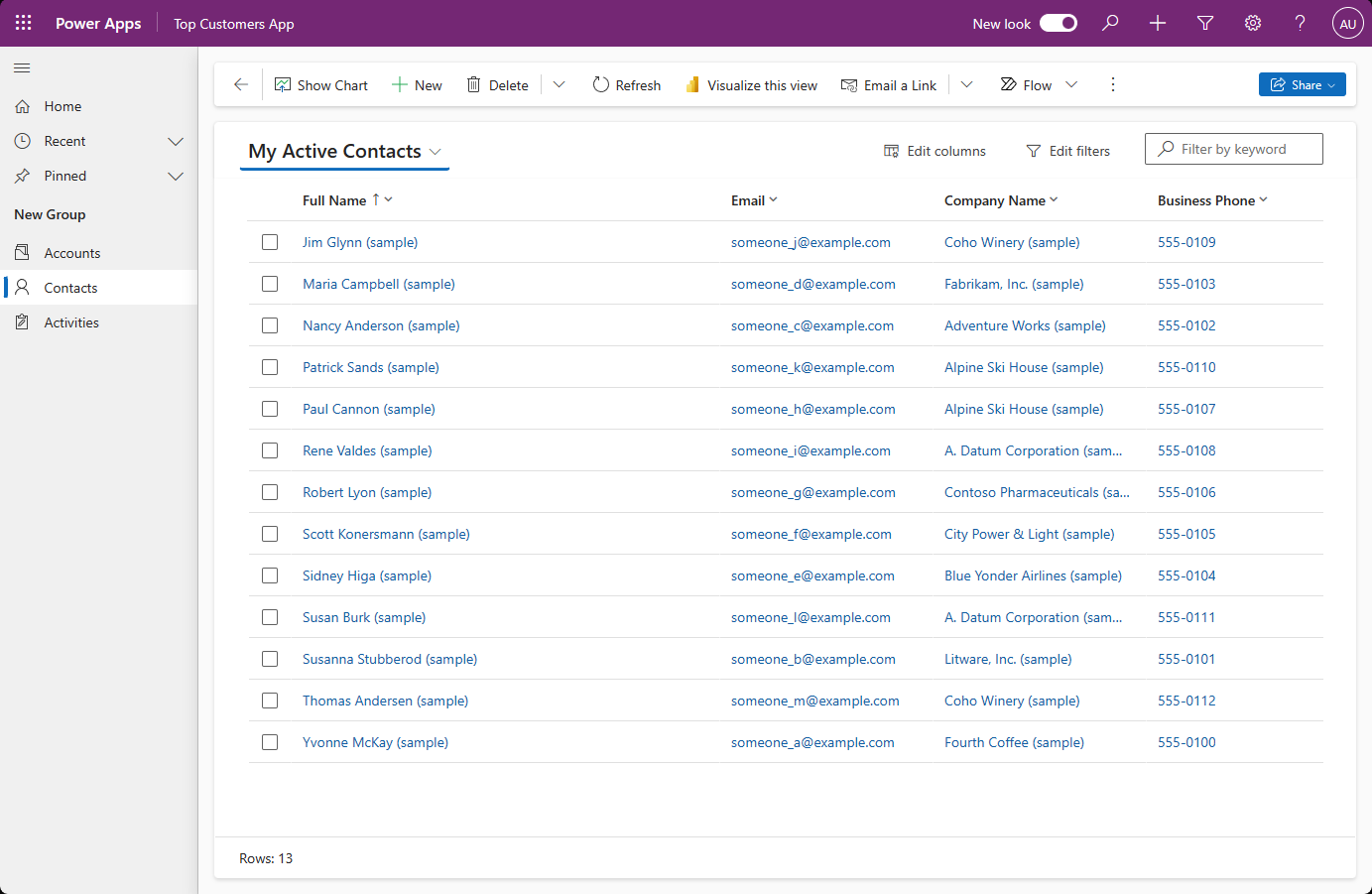Open Settings gear in top bar
This screenshot has height=894, width=1372.
coord(1252,23)
